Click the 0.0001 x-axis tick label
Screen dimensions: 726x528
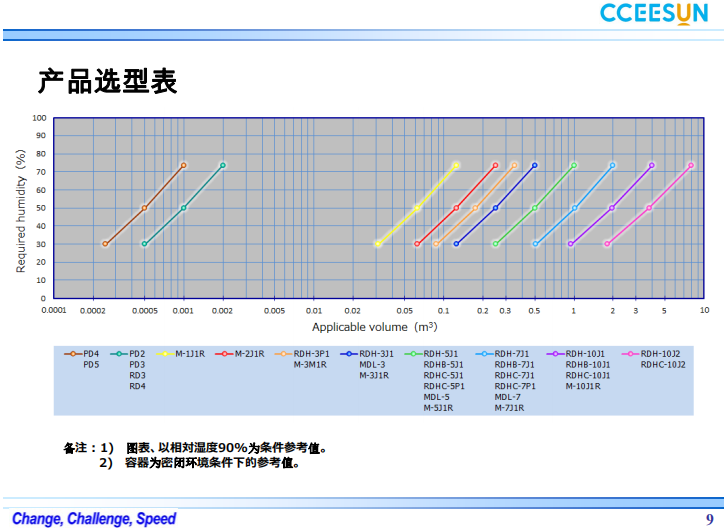(x=54, y=310)
